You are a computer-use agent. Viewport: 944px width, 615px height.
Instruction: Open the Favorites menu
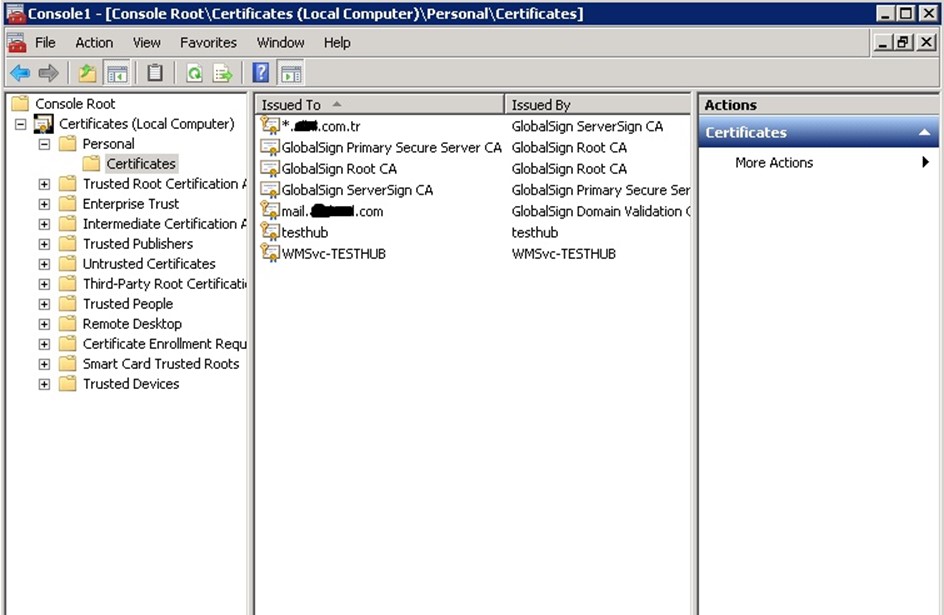point(208,43)
